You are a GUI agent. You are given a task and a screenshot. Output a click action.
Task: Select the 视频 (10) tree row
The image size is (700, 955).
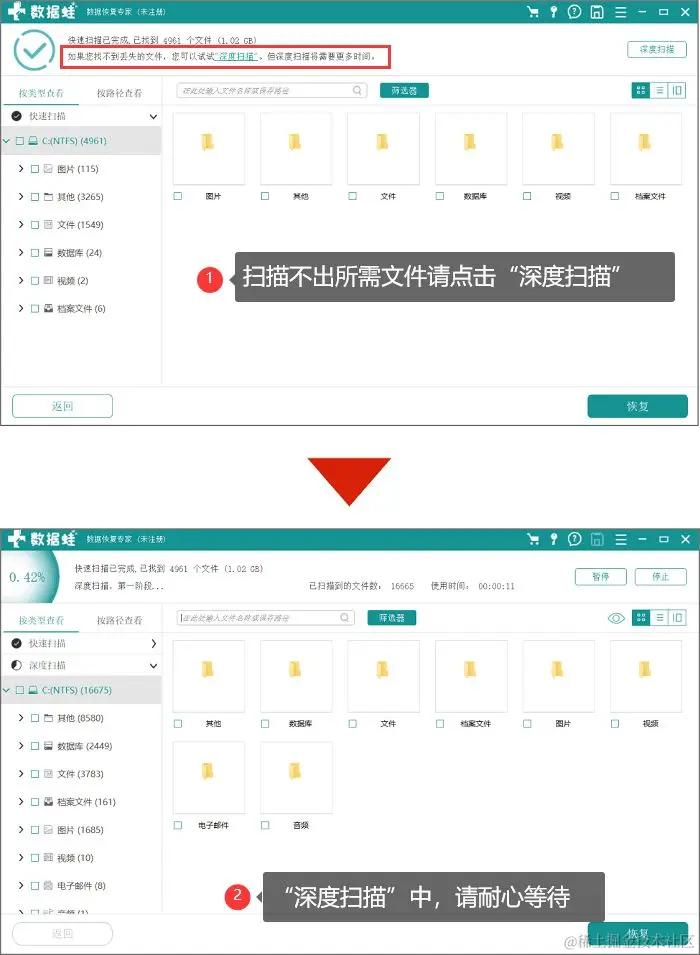click(82, 858)
